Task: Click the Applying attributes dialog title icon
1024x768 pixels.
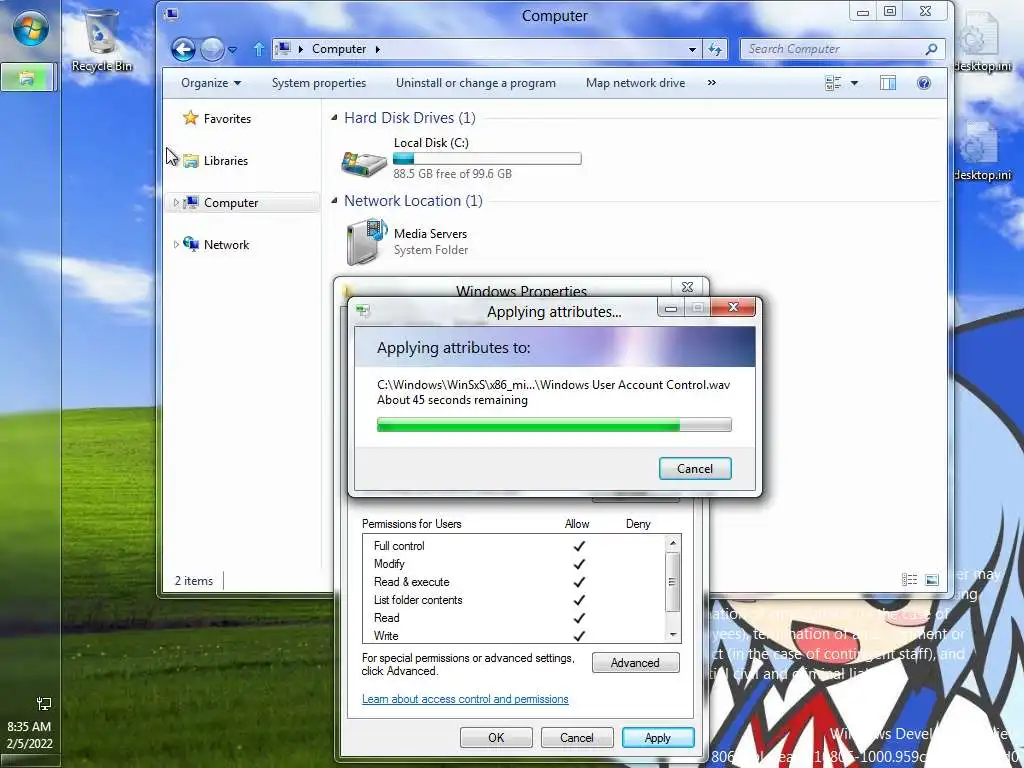Action: pyautogui.click(x=363, y=311)
